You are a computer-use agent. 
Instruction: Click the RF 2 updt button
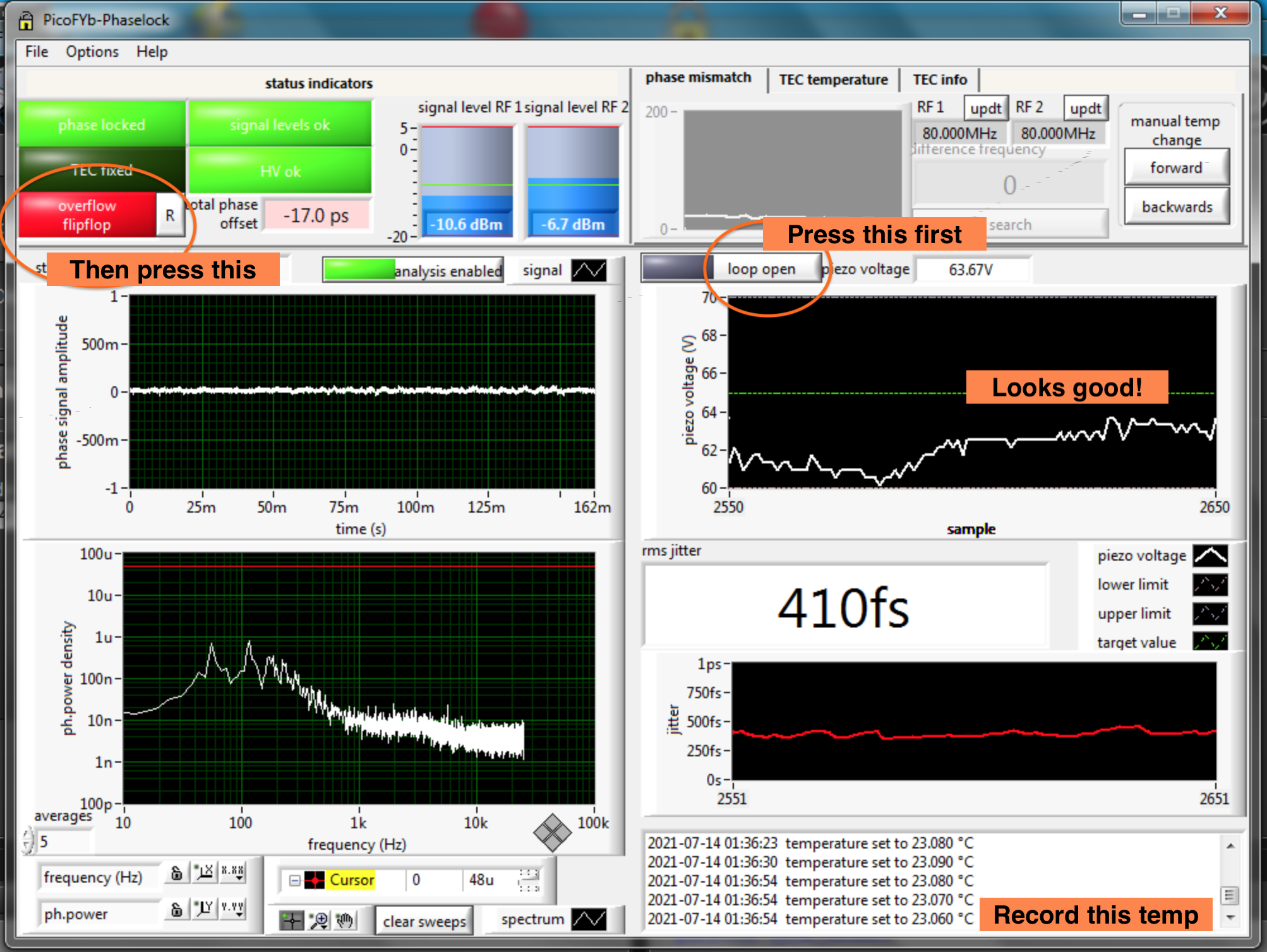(1085, 109)
